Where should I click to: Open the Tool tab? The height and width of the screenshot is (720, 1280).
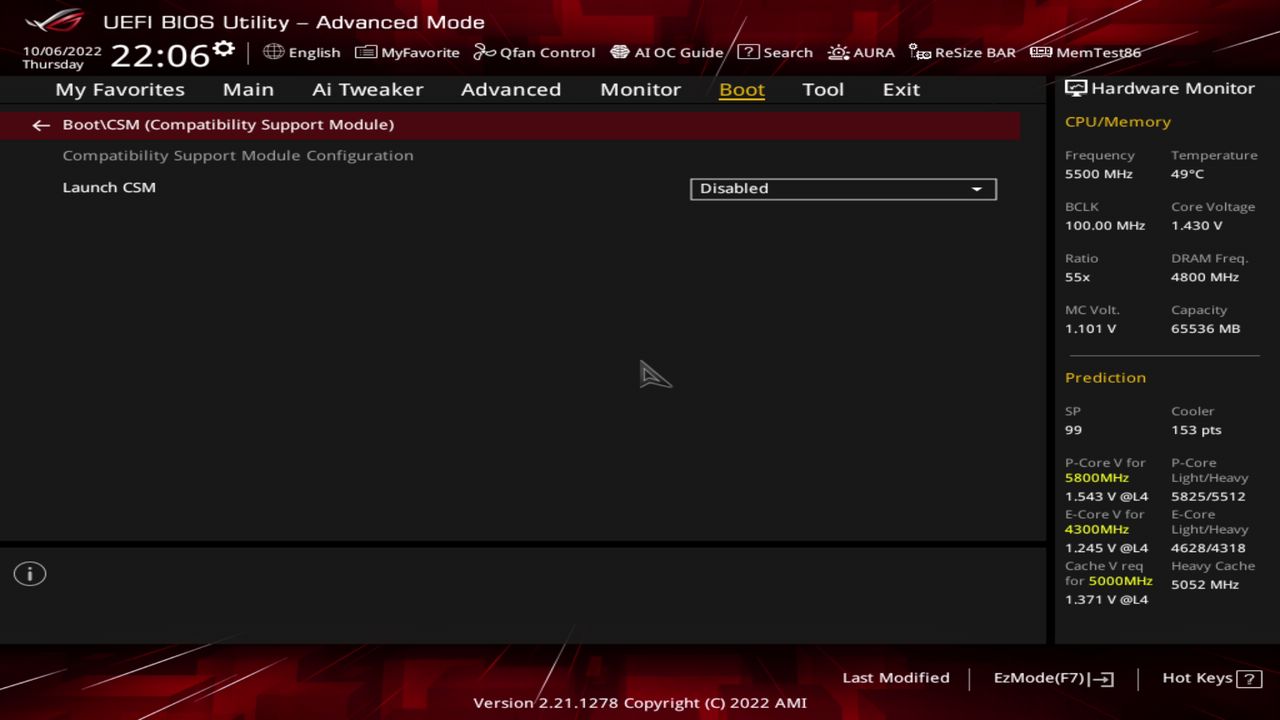tap(823, 89)
